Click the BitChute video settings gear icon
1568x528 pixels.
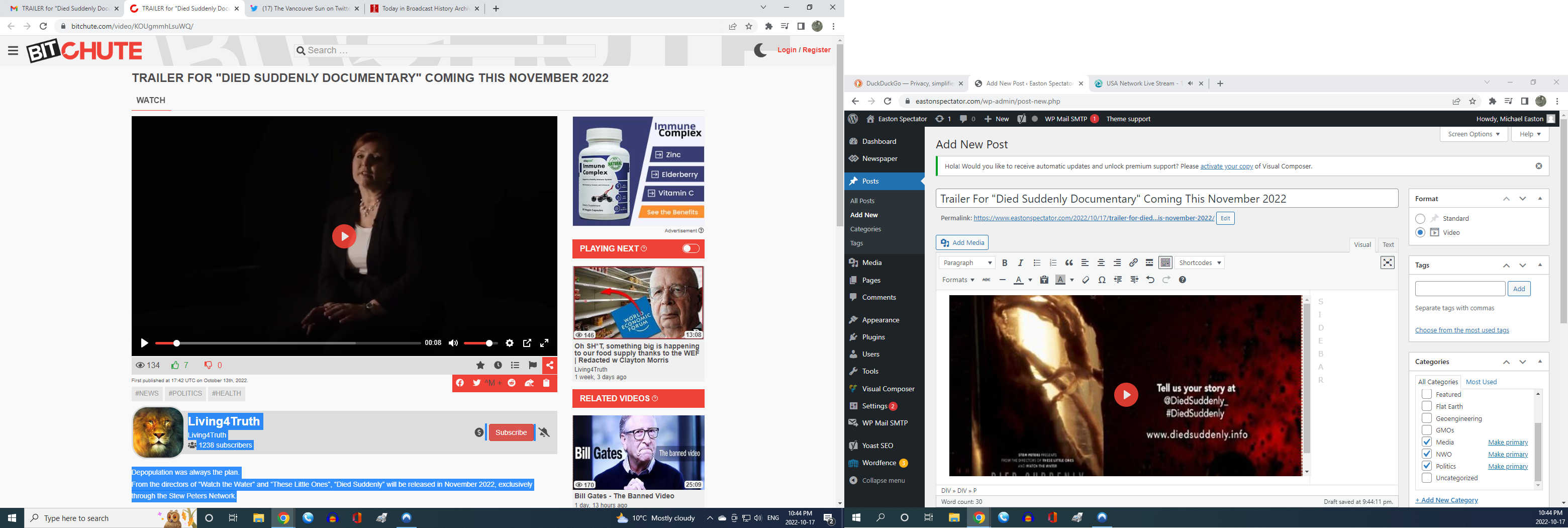click(x=510, y=343)
